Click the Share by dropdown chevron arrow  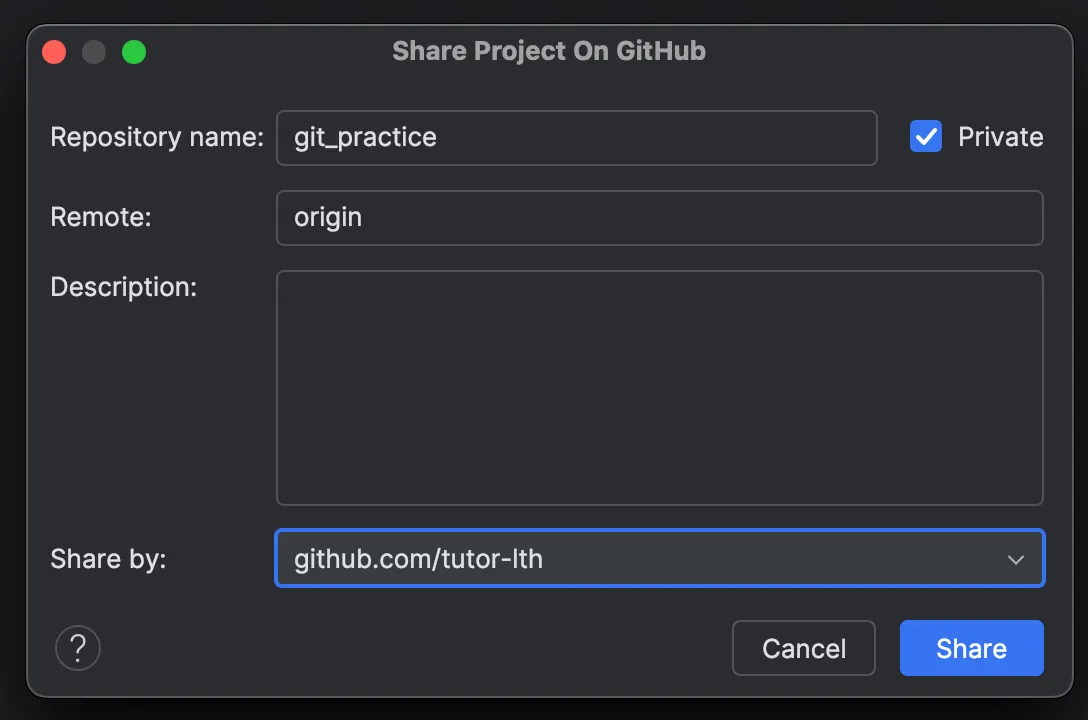[x=1016, y=559]
